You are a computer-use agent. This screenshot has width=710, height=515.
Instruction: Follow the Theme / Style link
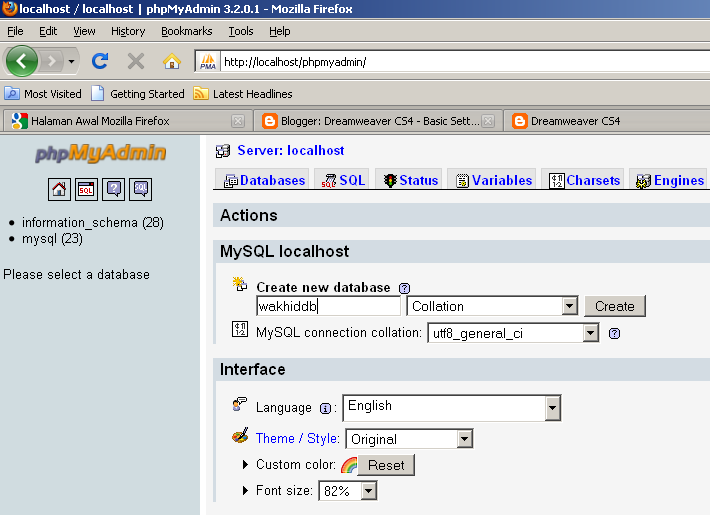point(297,438)
